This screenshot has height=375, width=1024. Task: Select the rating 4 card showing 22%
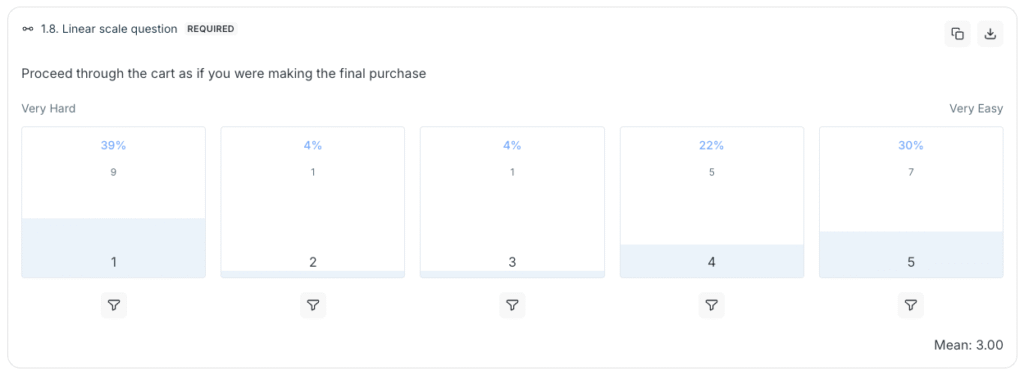click(712, 203)
